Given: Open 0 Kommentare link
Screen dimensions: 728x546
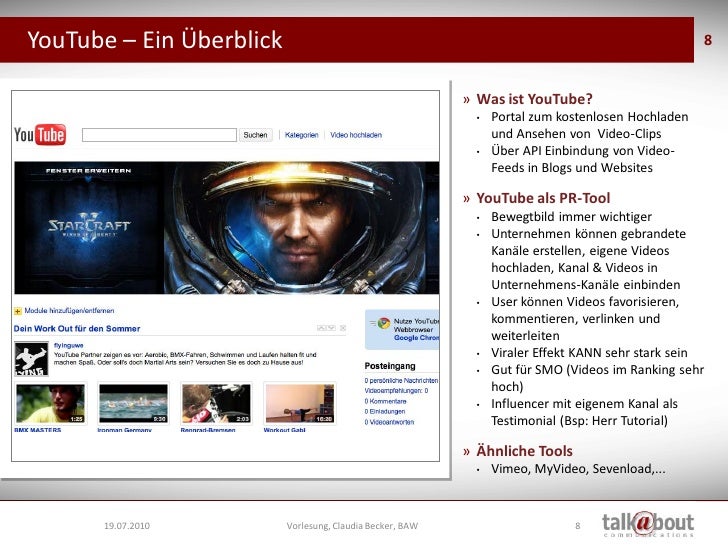Looking at the screenshot, I should (385, 401).
